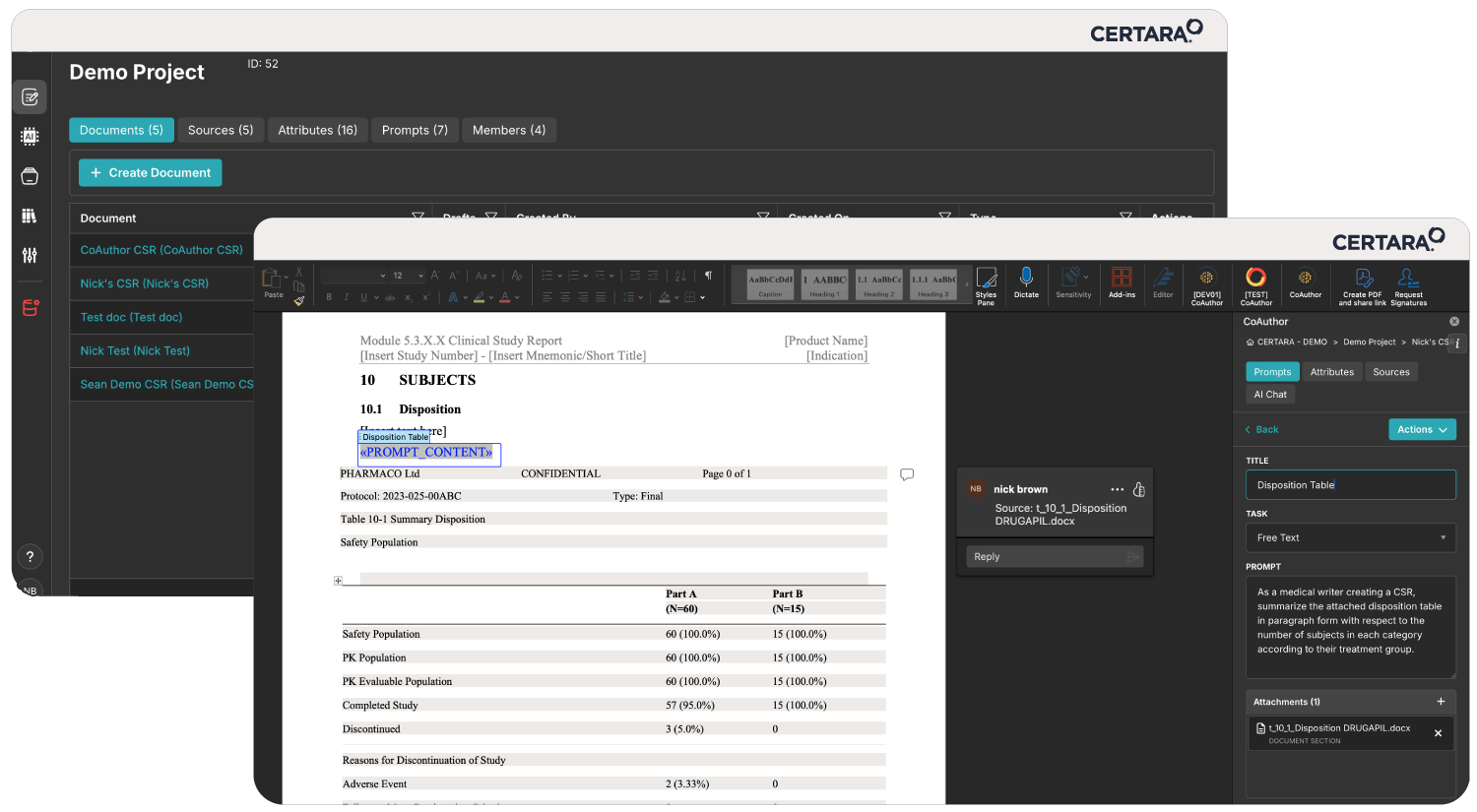Toggle subscript formatting

(x=409, y=297)
